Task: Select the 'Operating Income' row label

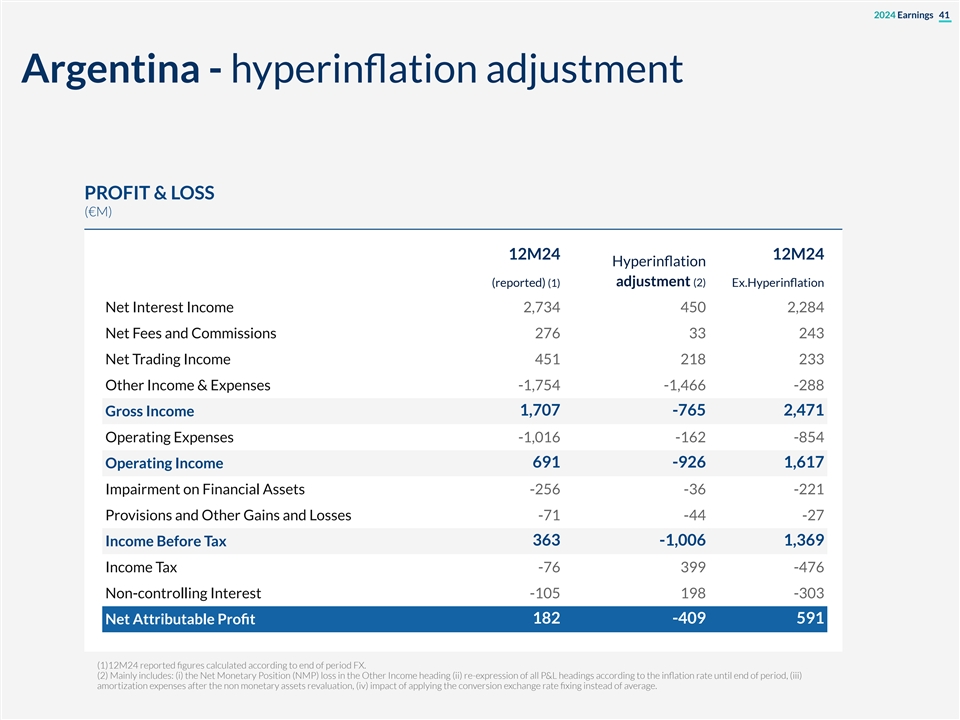Action: coord(164,463)
